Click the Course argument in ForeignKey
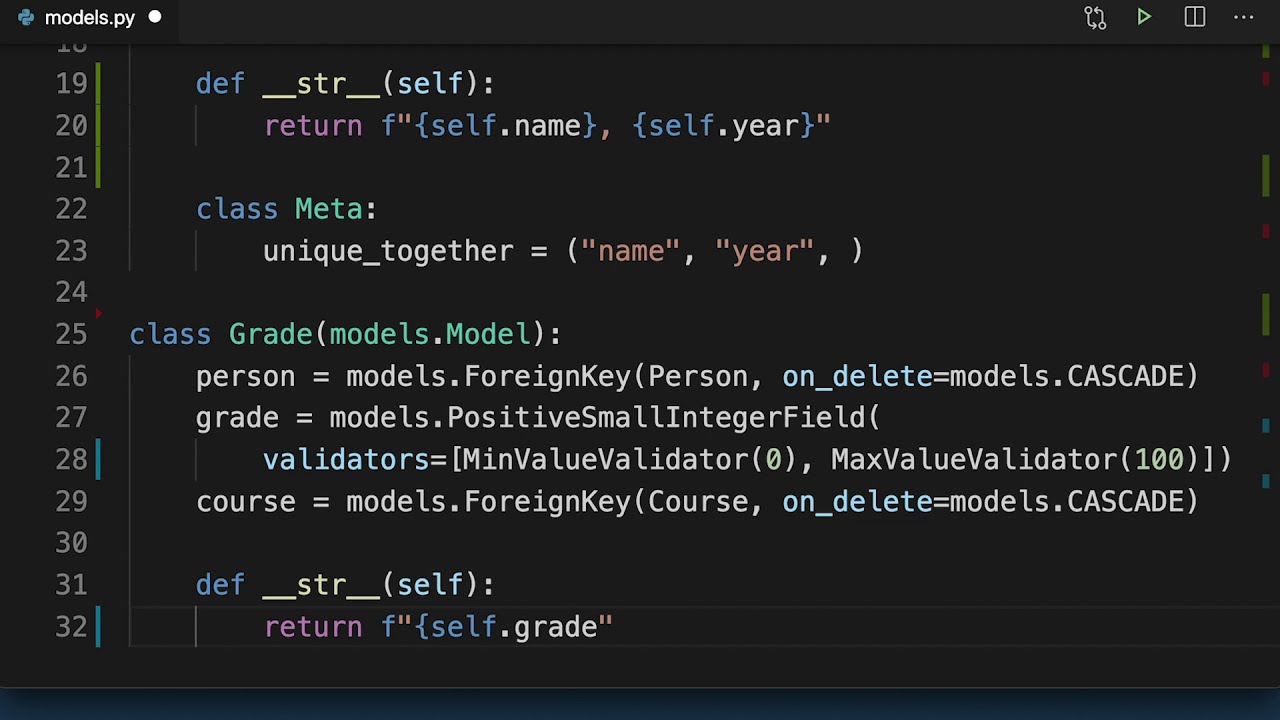Screen dimensions: 1280x720 [697, 502]
